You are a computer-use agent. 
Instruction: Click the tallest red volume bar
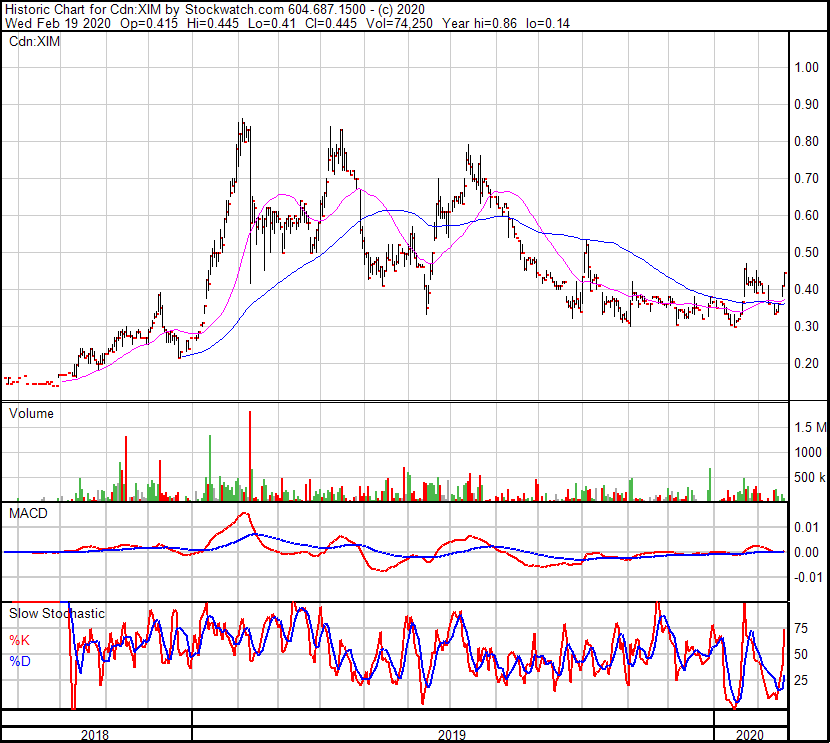[x=250, y=456]
